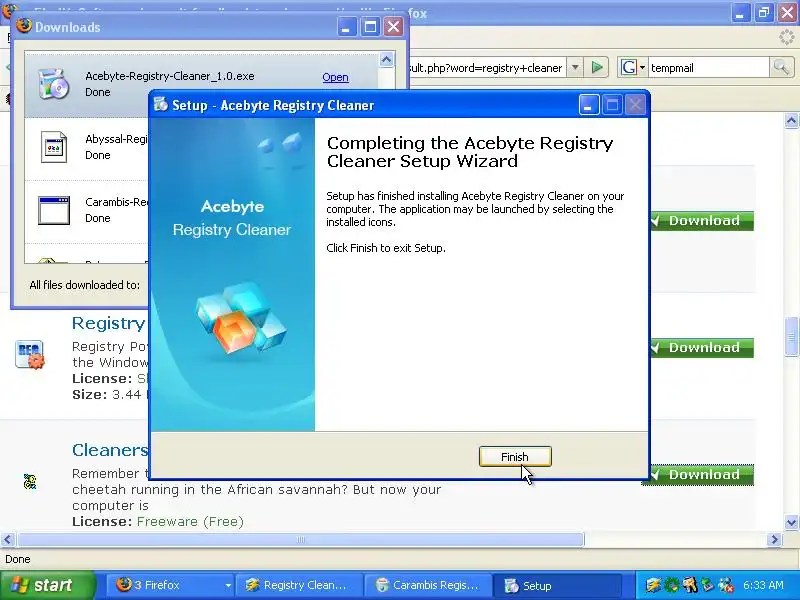Click the page vertical scrollbar down arrow
The image size is (800, 600).
[x=791, y=522]
